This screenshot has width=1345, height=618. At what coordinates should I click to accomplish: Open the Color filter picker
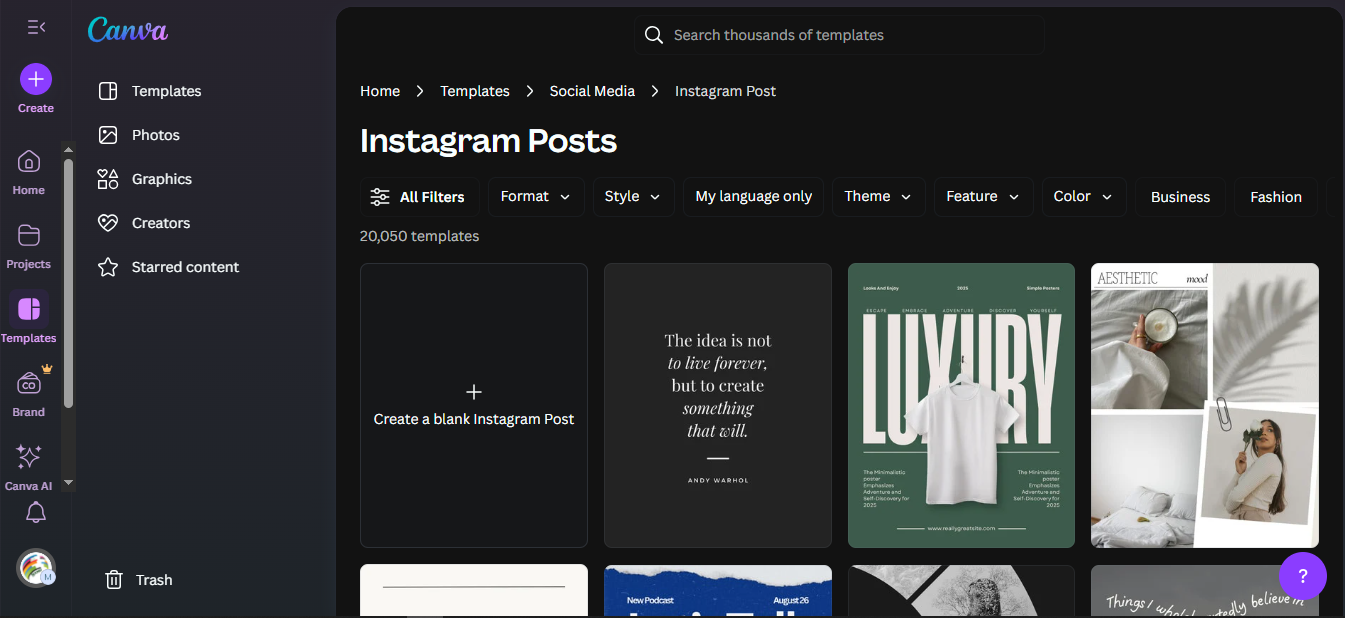[1083, 197]
